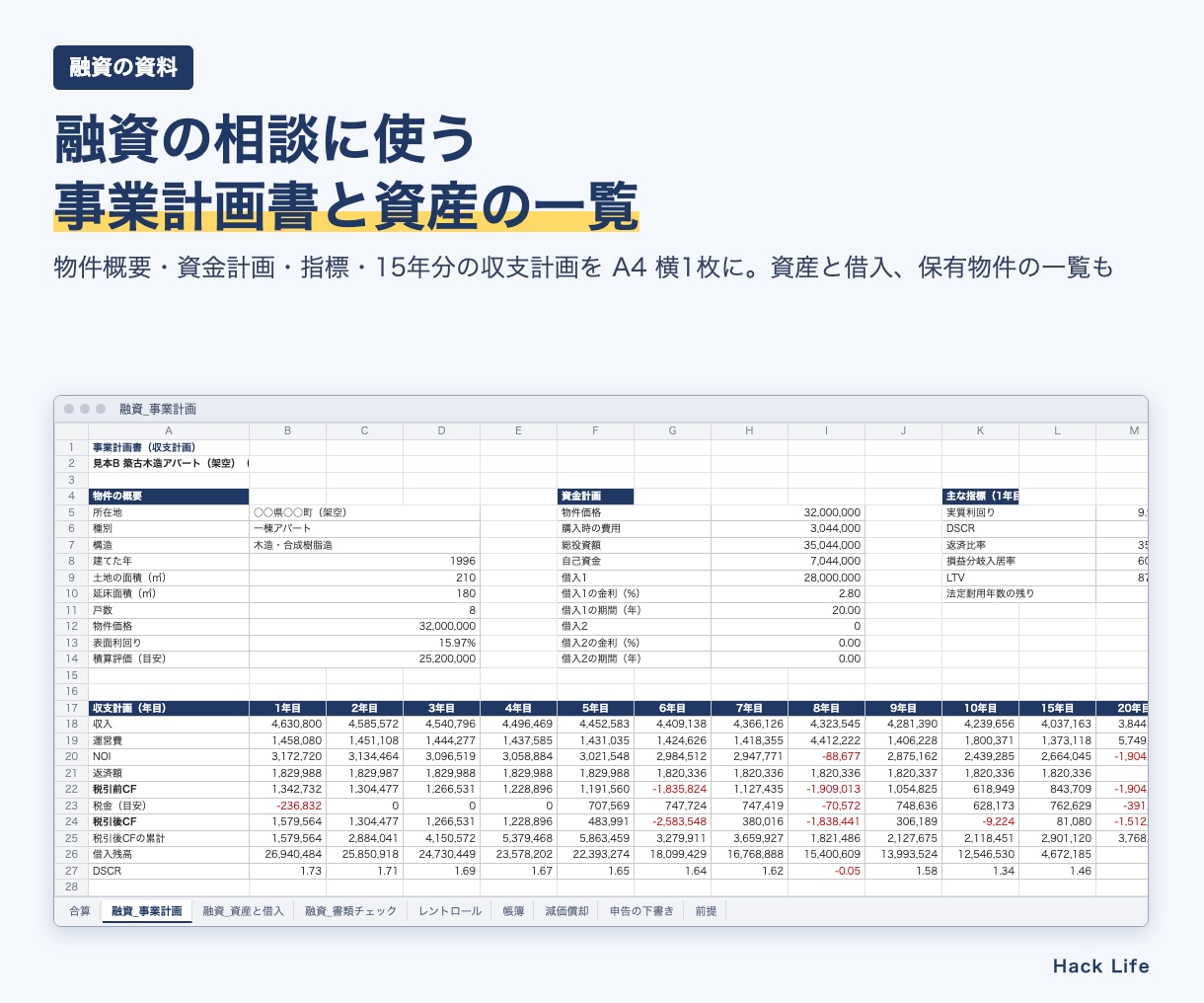
Task: Select the 25,200,000 valuation cell
Action: coord(364,658)
